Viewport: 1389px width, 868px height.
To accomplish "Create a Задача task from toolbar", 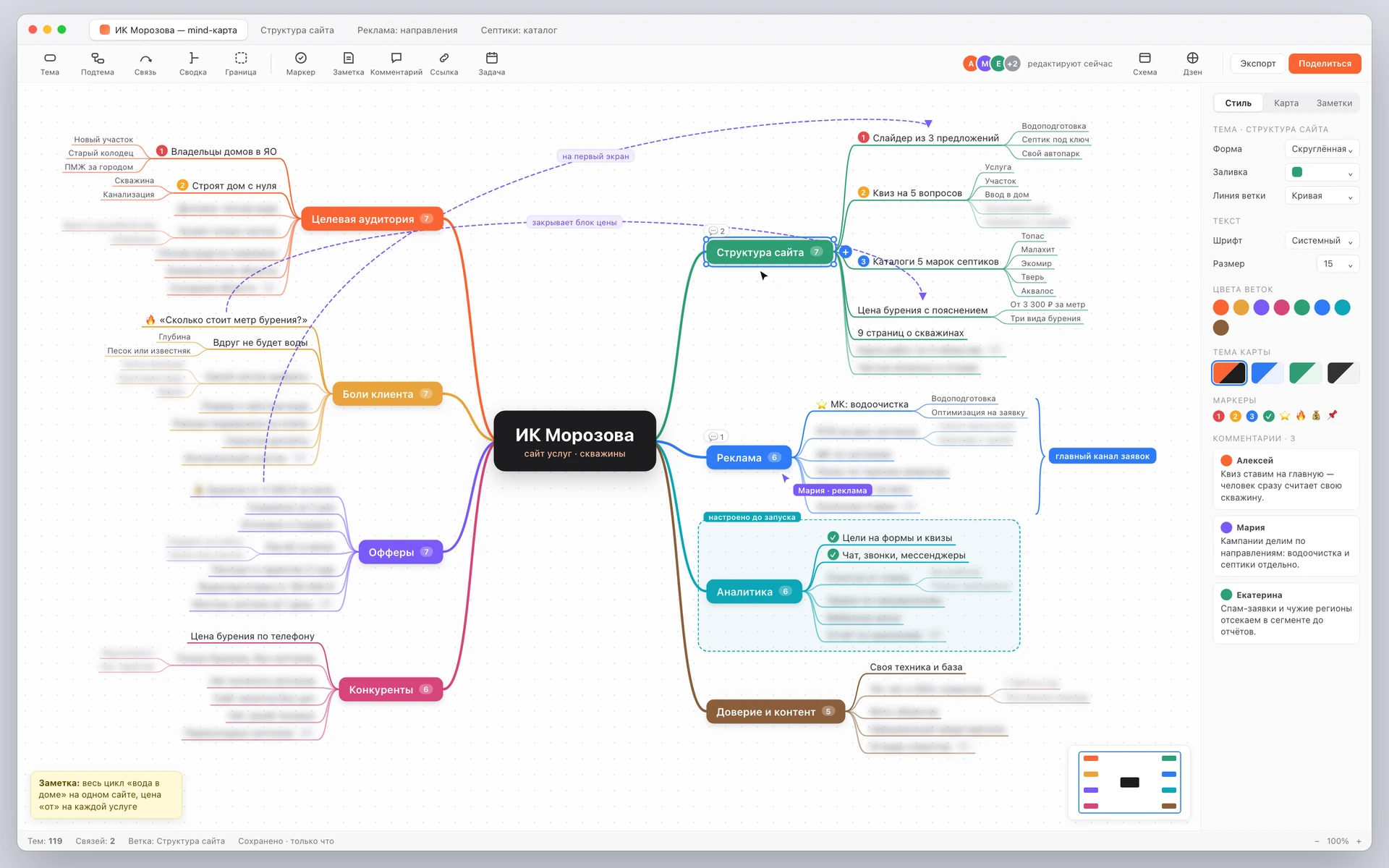I will [x=492, y=64].
